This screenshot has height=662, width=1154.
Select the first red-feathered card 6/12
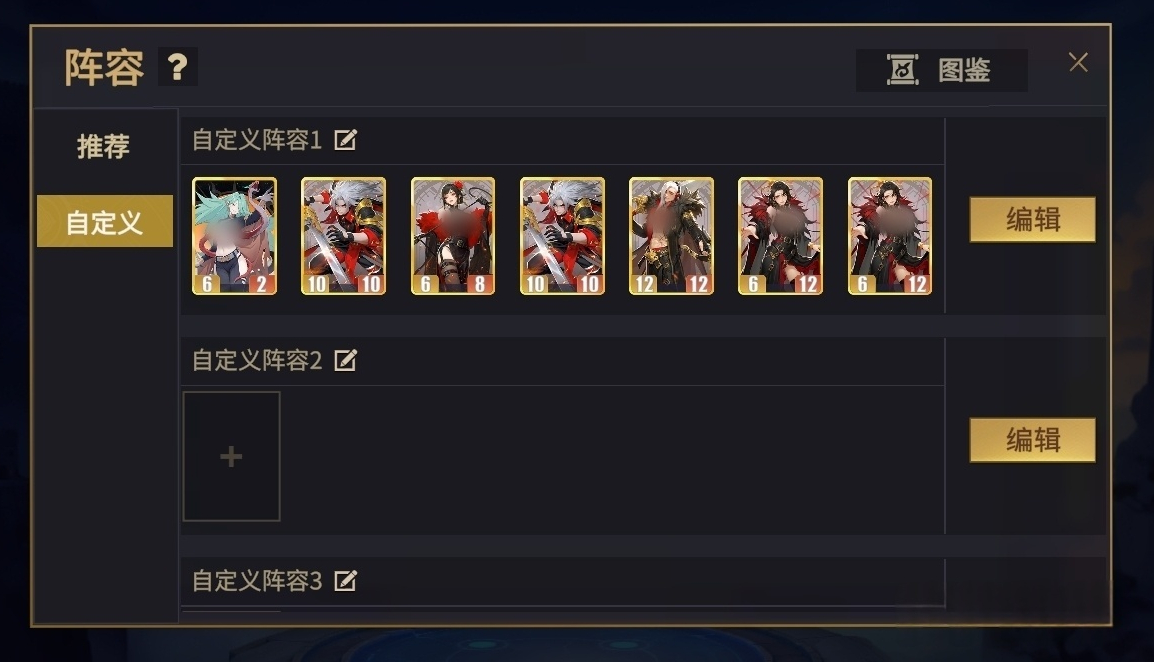tap(780, 236)
